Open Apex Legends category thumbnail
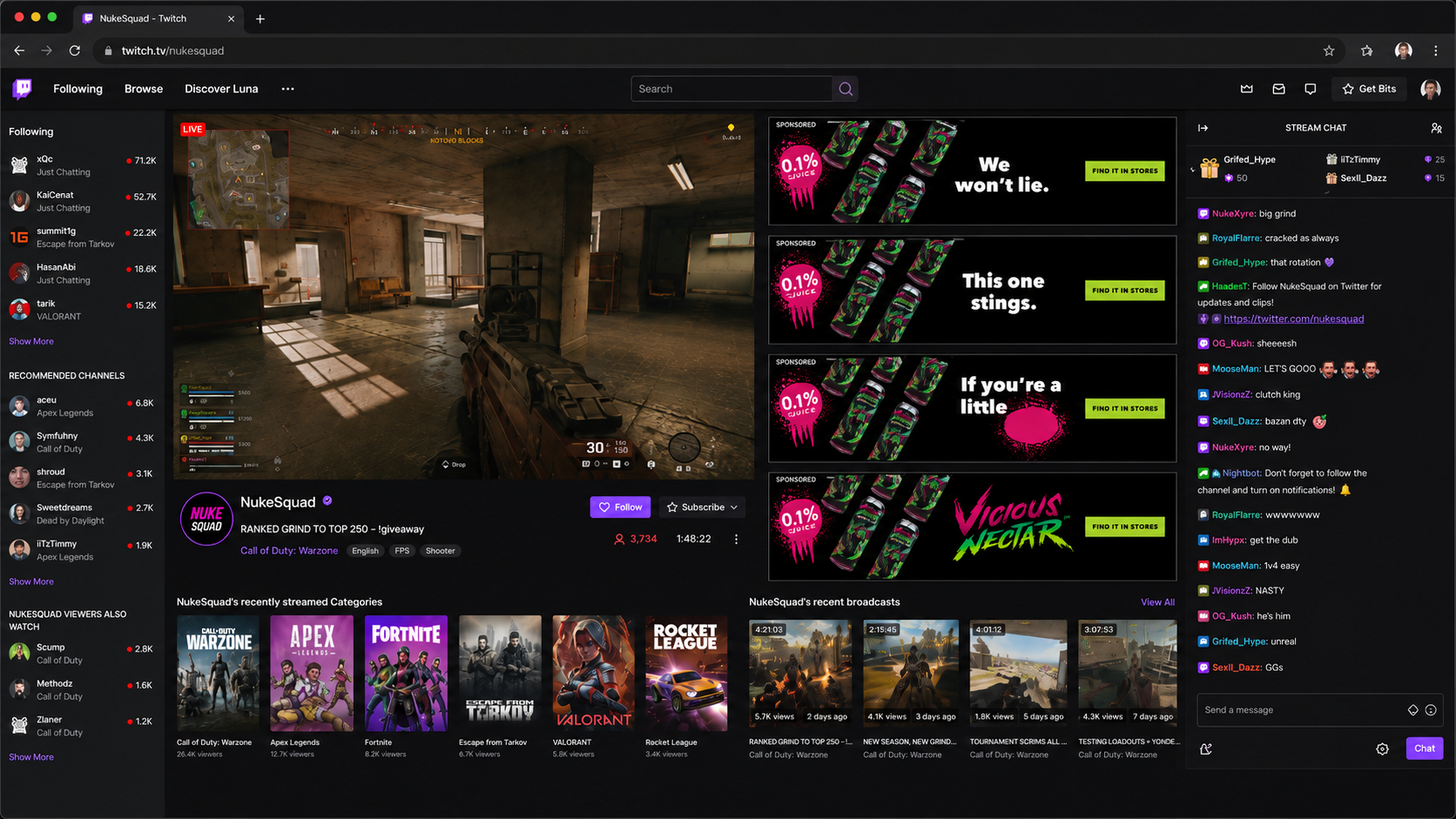This screenshot has width=1456, height=819. (312, 674)
